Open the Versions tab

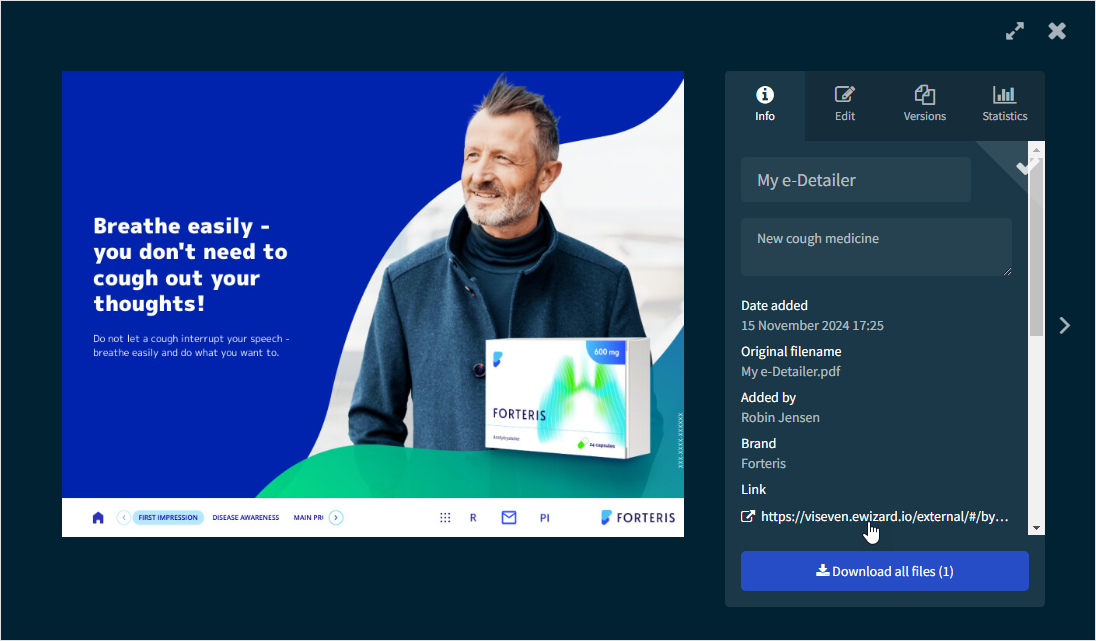pyautogui.click(x=925, y=104)
